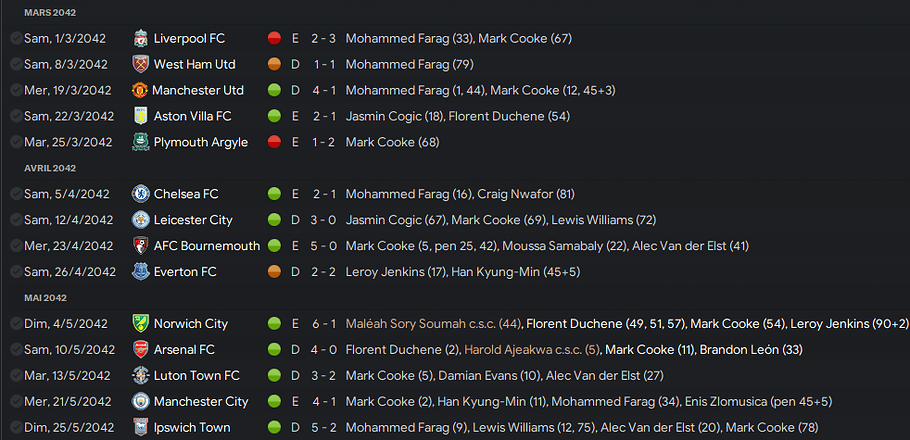
Task: Click the Manchester Utd badge icon
Action: click(x=139, y=90)
